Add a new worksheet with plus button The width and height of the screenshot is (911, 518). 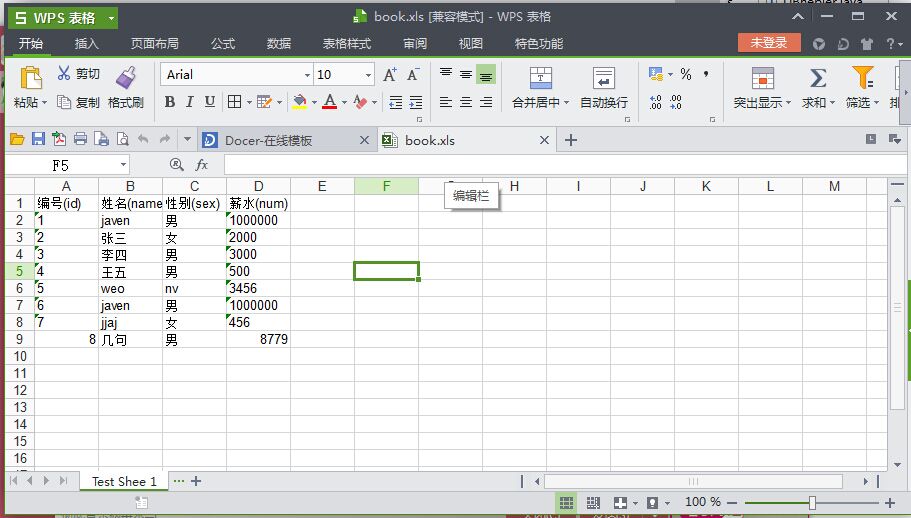tap(196, 481)
